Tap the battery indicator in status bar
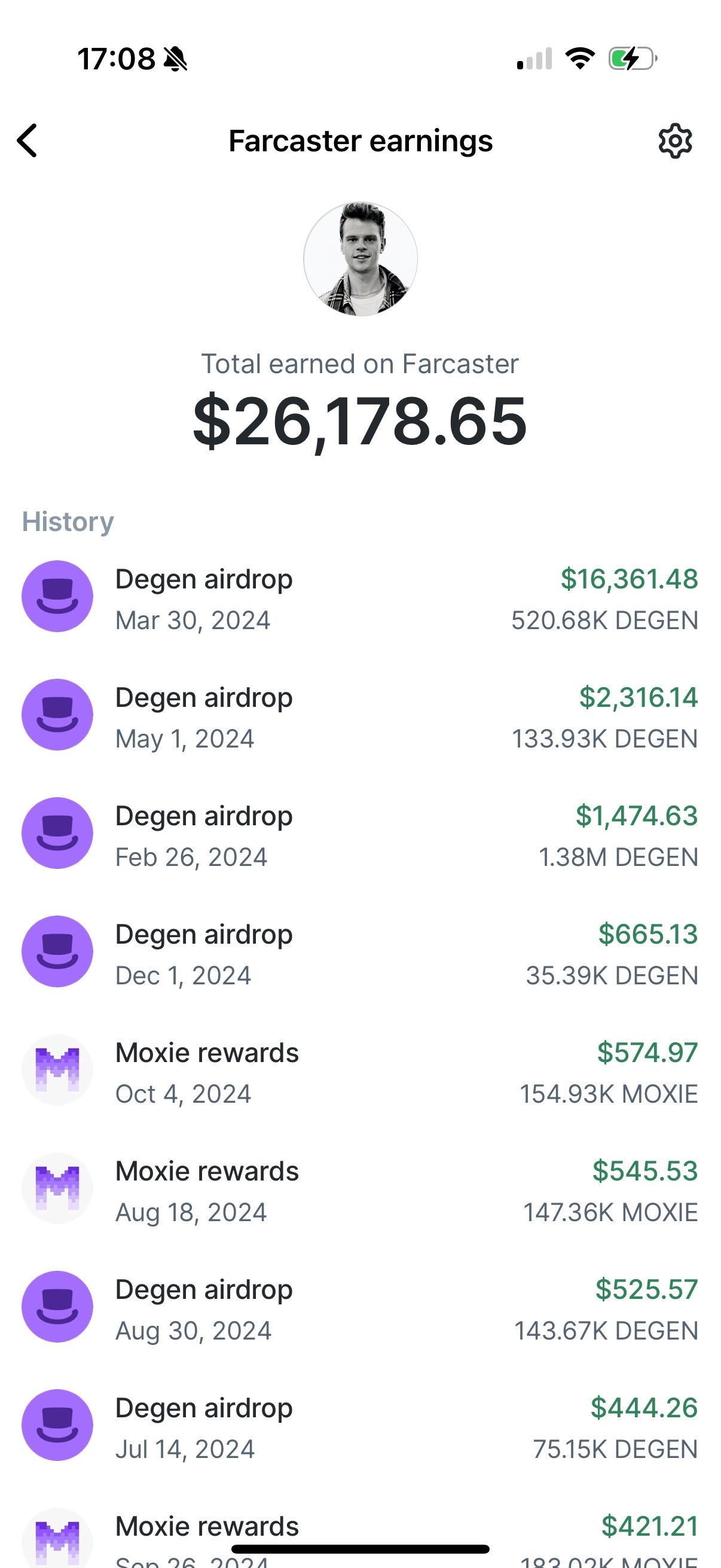Image resolution: width=721 pixels, height=1568 pixels. point(633,59)
